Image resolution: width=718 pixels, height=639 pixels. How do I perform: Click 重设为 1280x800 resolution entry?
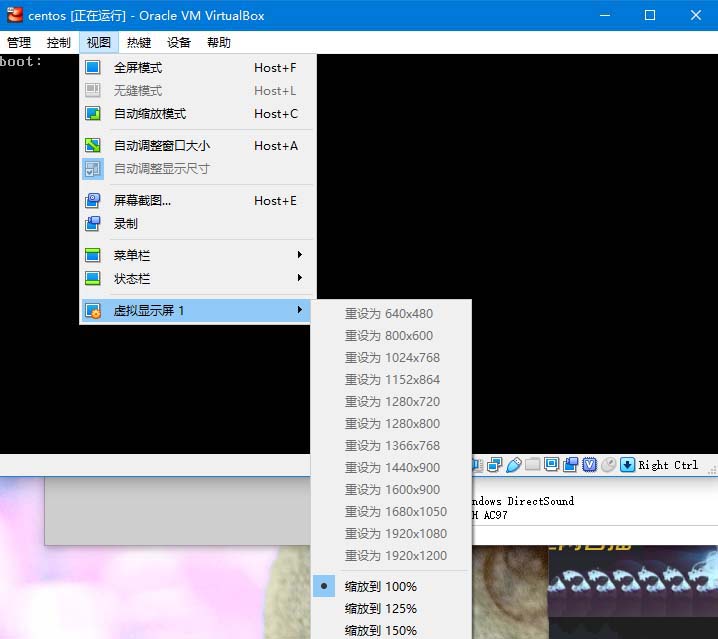(391, 423)
